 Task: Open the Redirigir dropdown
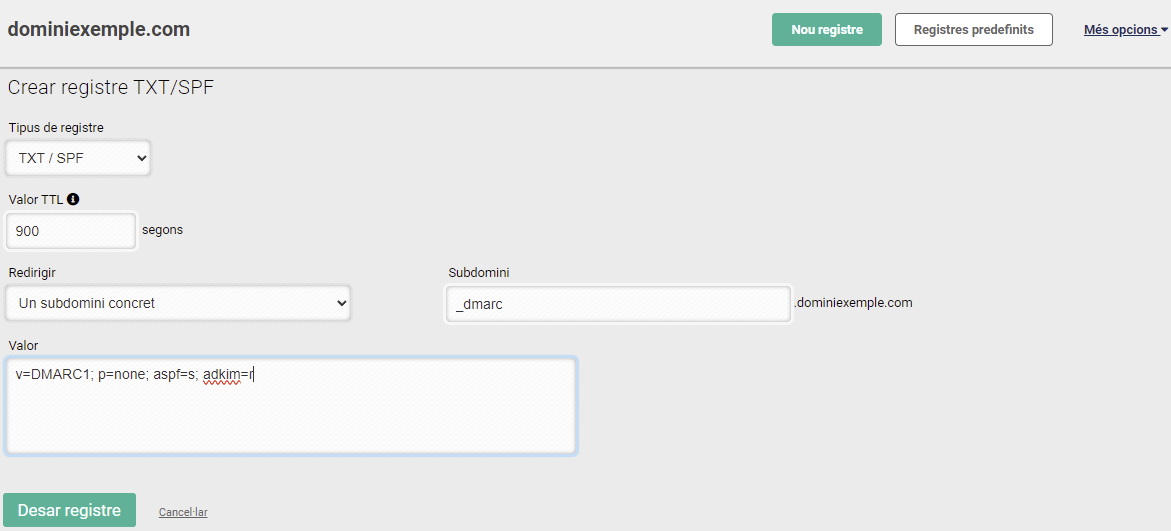pyautogui.click(x=178, y=303)
